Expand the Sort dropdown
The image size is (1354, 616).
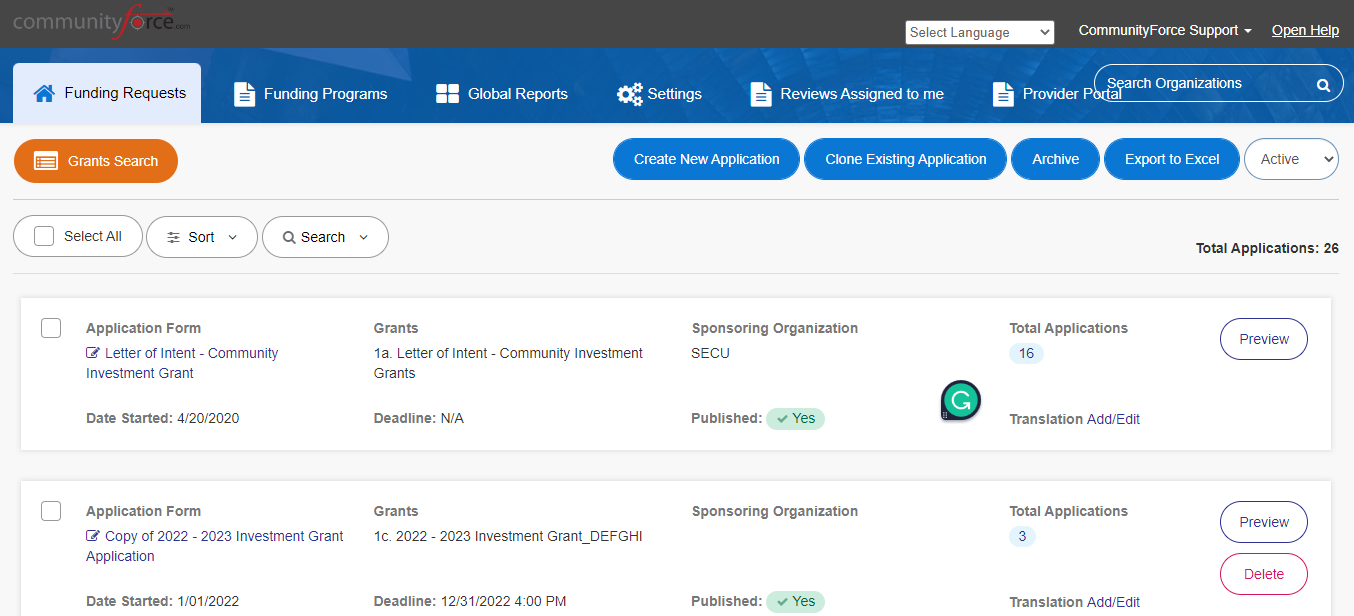tap(202, 237)
